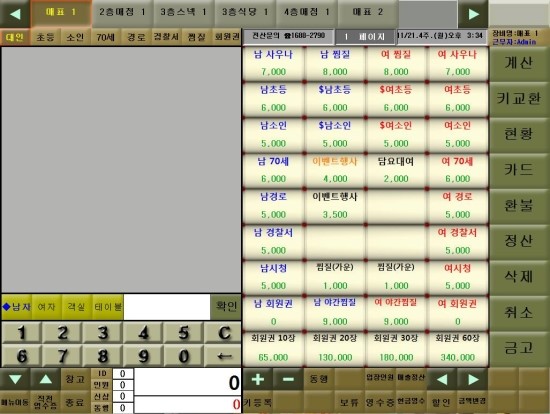Viewport: 550px width, 414px height.
Task: Click the 확인 confirm button
Action: [226, 307]
